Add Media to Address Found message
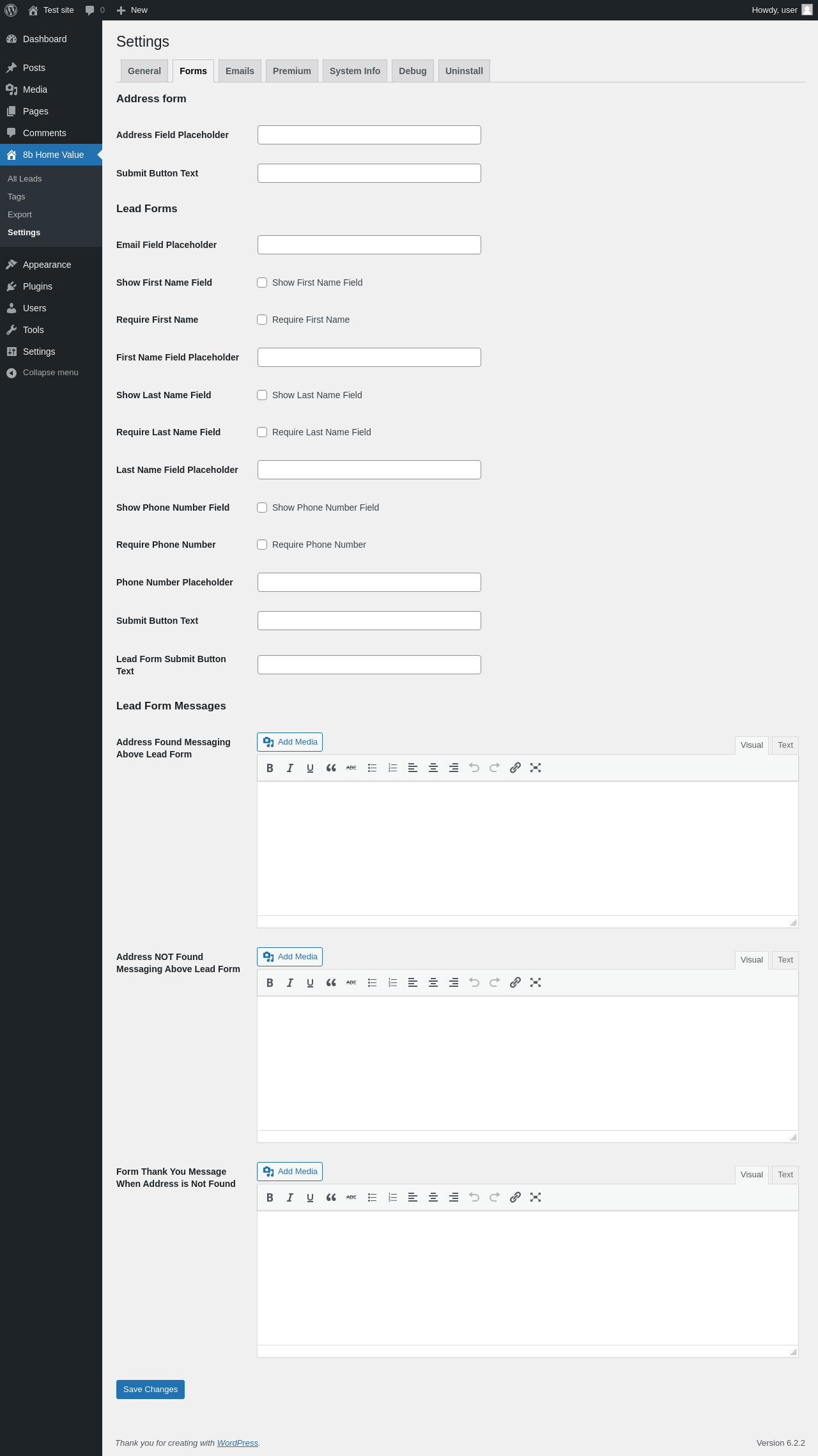Screen dimensions: 818x1456 click(x=289, y=742)
